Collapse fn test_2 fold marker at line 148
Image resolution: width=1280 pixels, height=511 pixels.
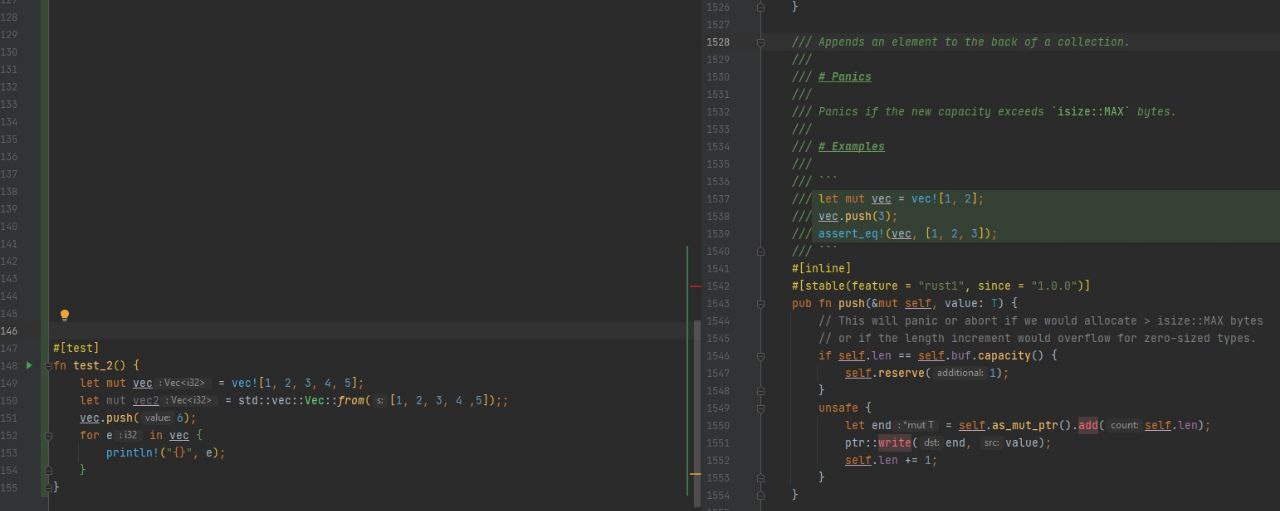[47, 365]
